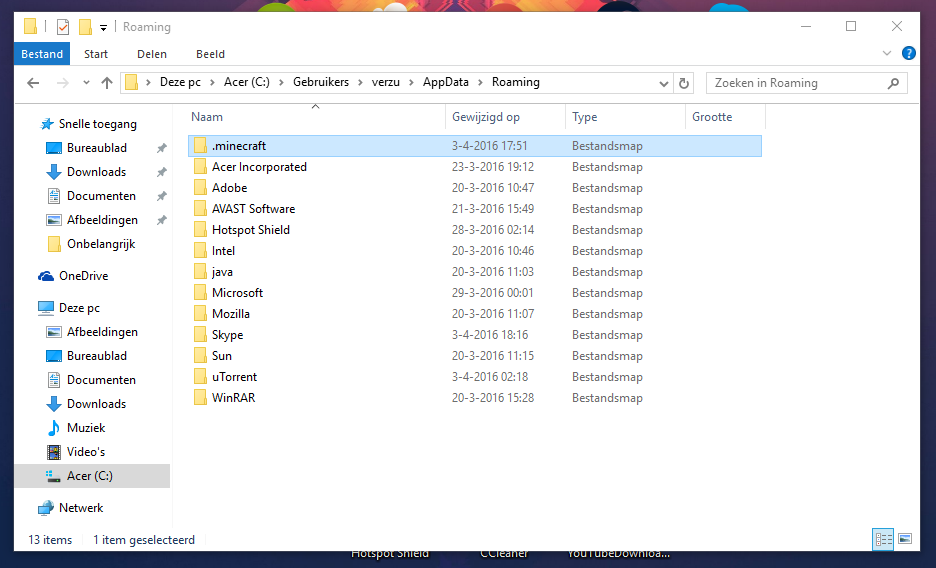This screenshot has width=936, height=568.
Task: Switch to the Beeld ribbon tab
Action: 210,54
